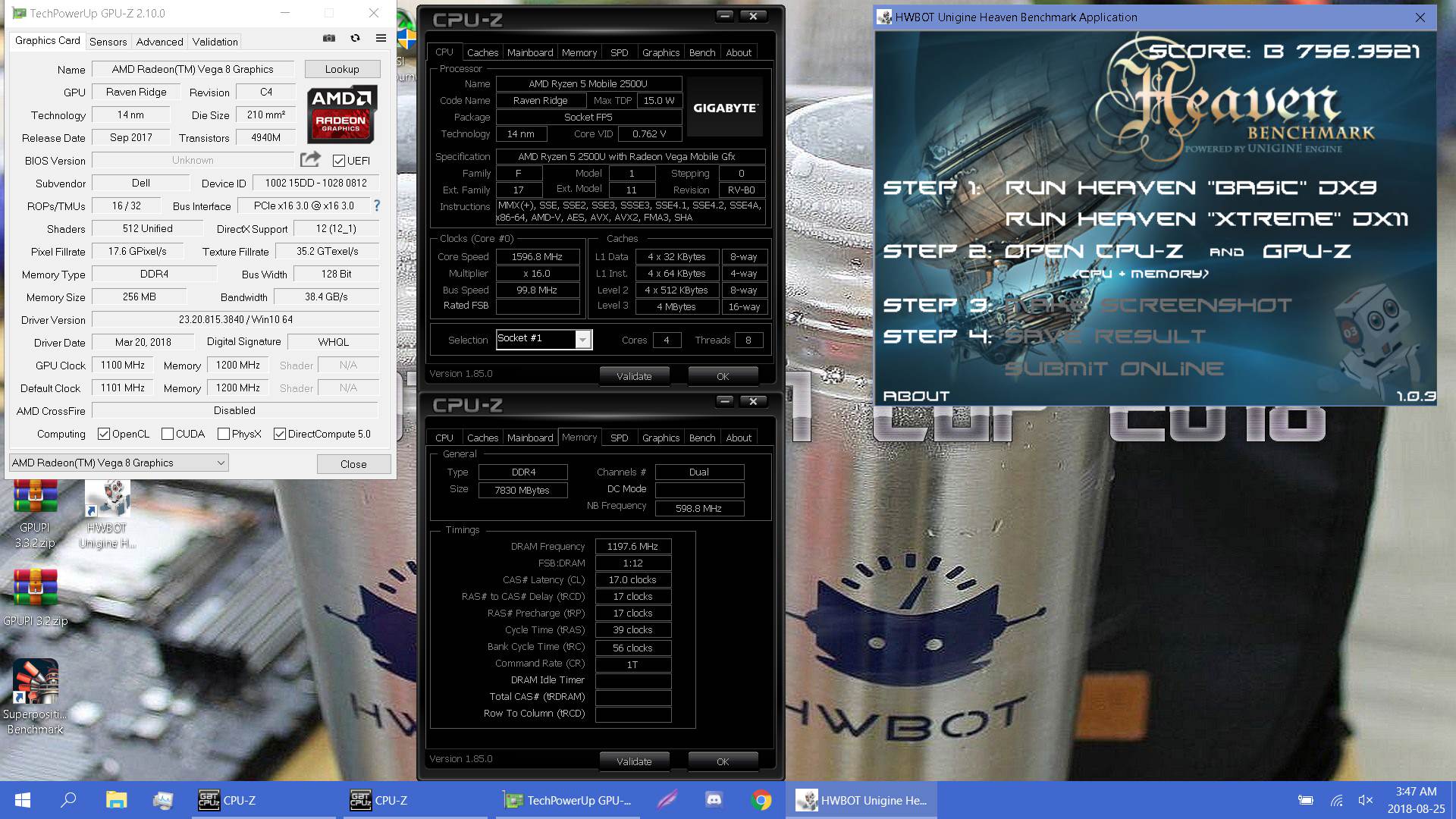Click Validate in the top CPU-Z window
The width and height of the screenshot is (1456, 819).
pyautogui.click(x=634, y=376)
